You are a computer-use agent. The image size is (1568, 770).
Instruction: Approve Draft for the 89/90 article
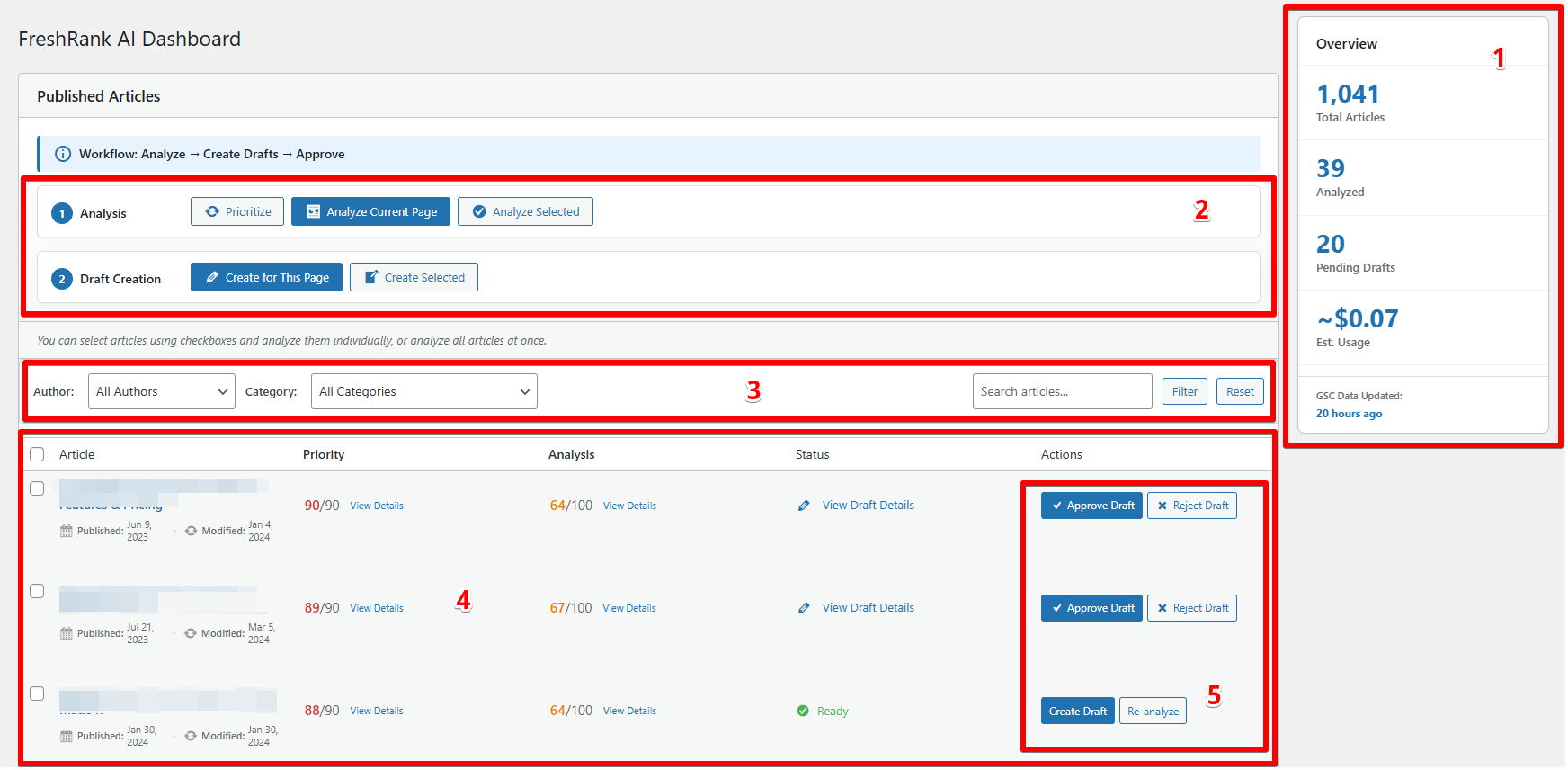tap(1091, 608)
